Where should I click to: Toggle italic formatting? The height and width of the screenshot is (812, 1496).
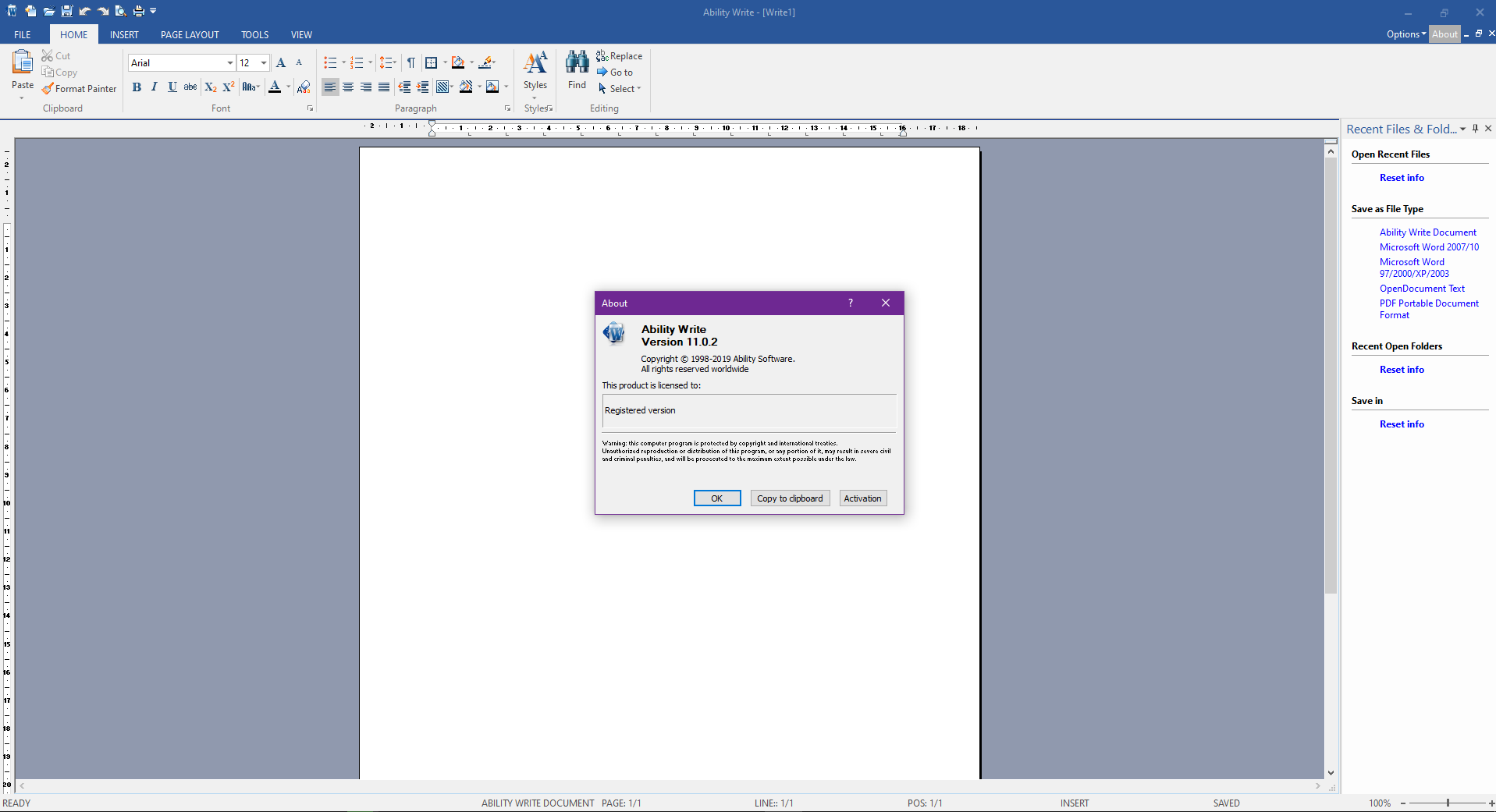coord(155,87)
